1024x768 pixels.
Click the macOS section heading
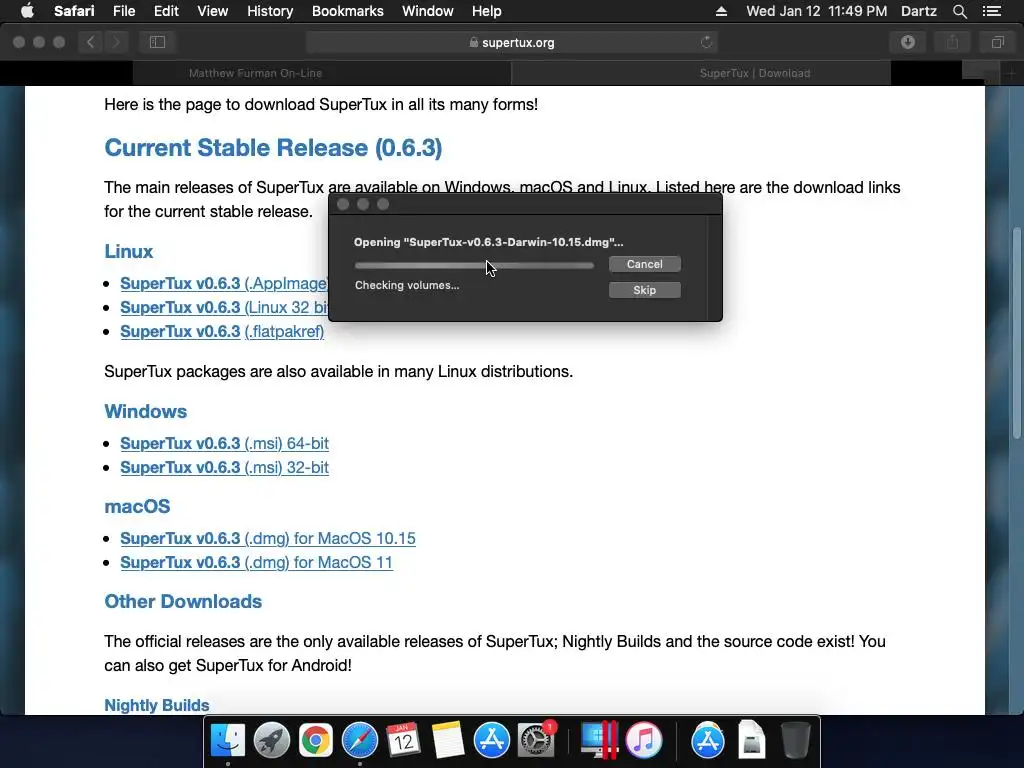pos(137,507)
